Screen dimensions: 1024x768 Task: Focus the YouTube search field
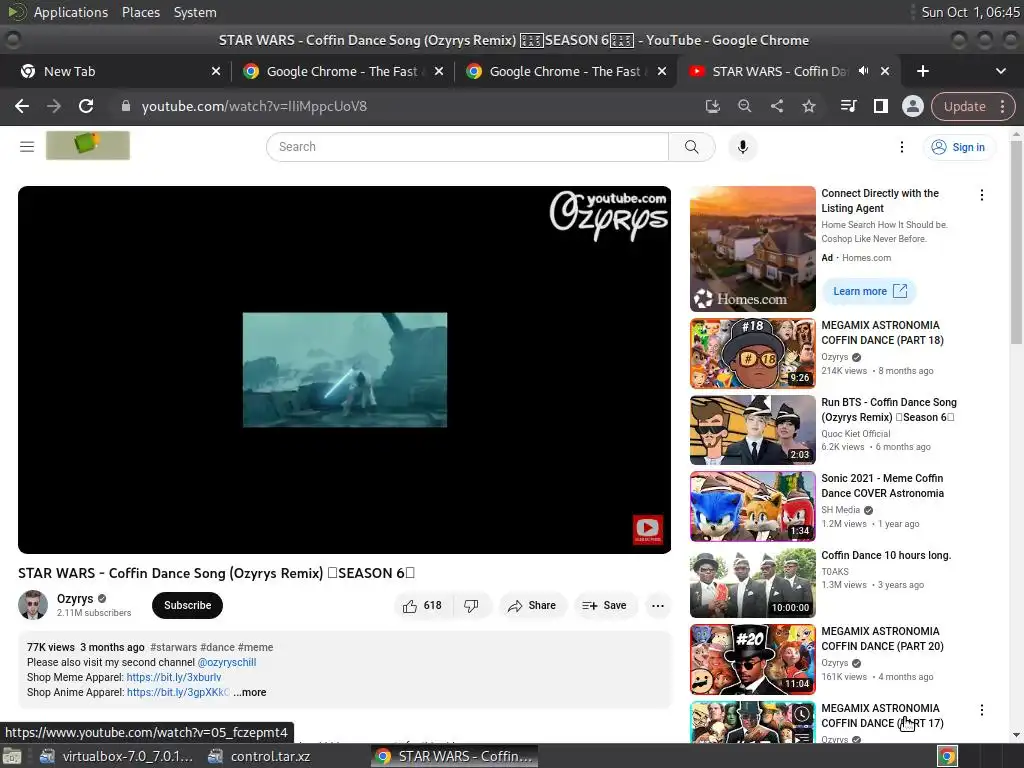coord(468,147)
